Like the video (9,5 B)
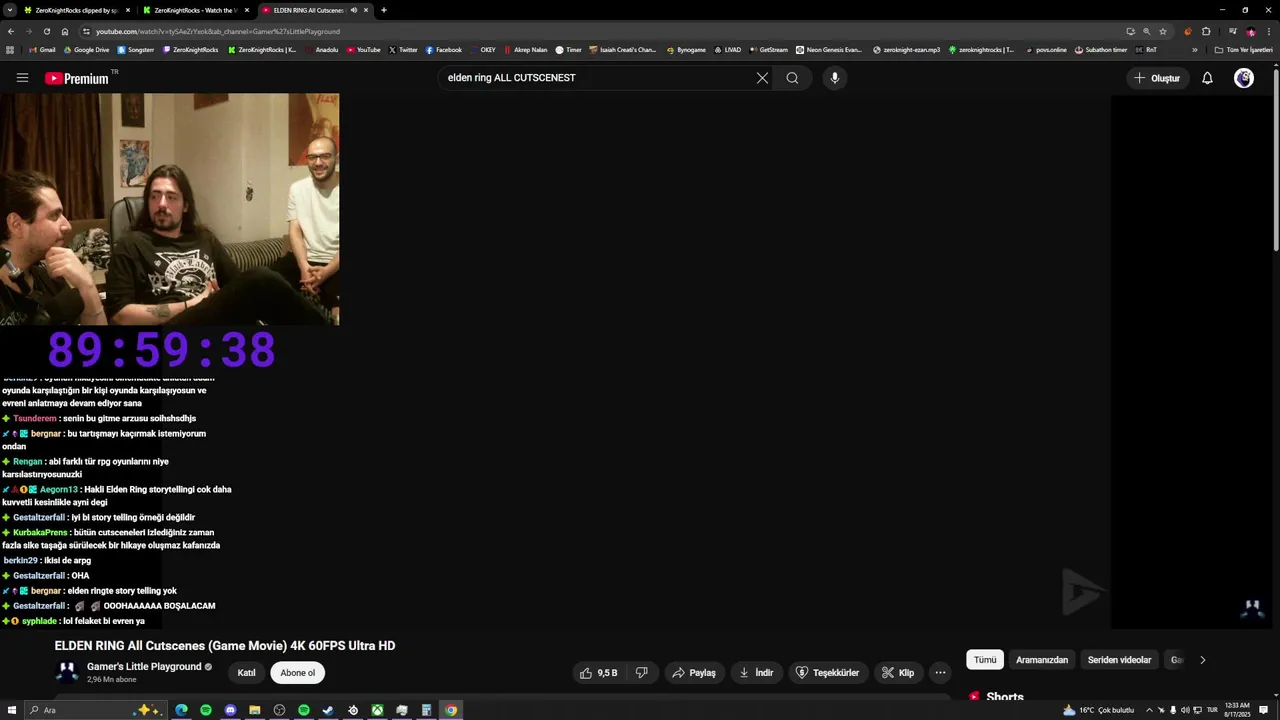 599,673
